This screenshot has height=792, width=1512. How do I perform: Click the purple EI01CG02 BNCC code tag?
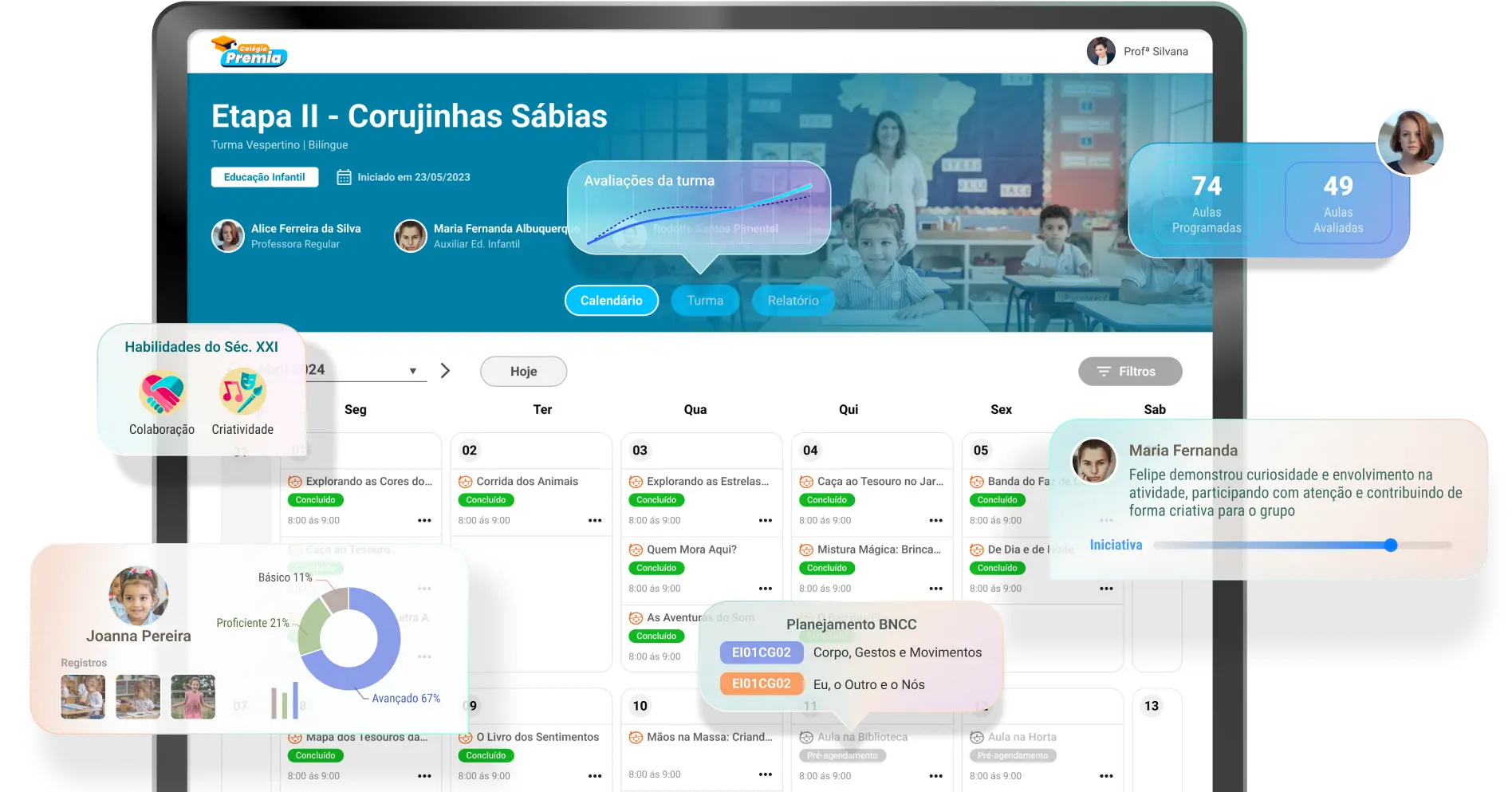(x=762, y=652)
